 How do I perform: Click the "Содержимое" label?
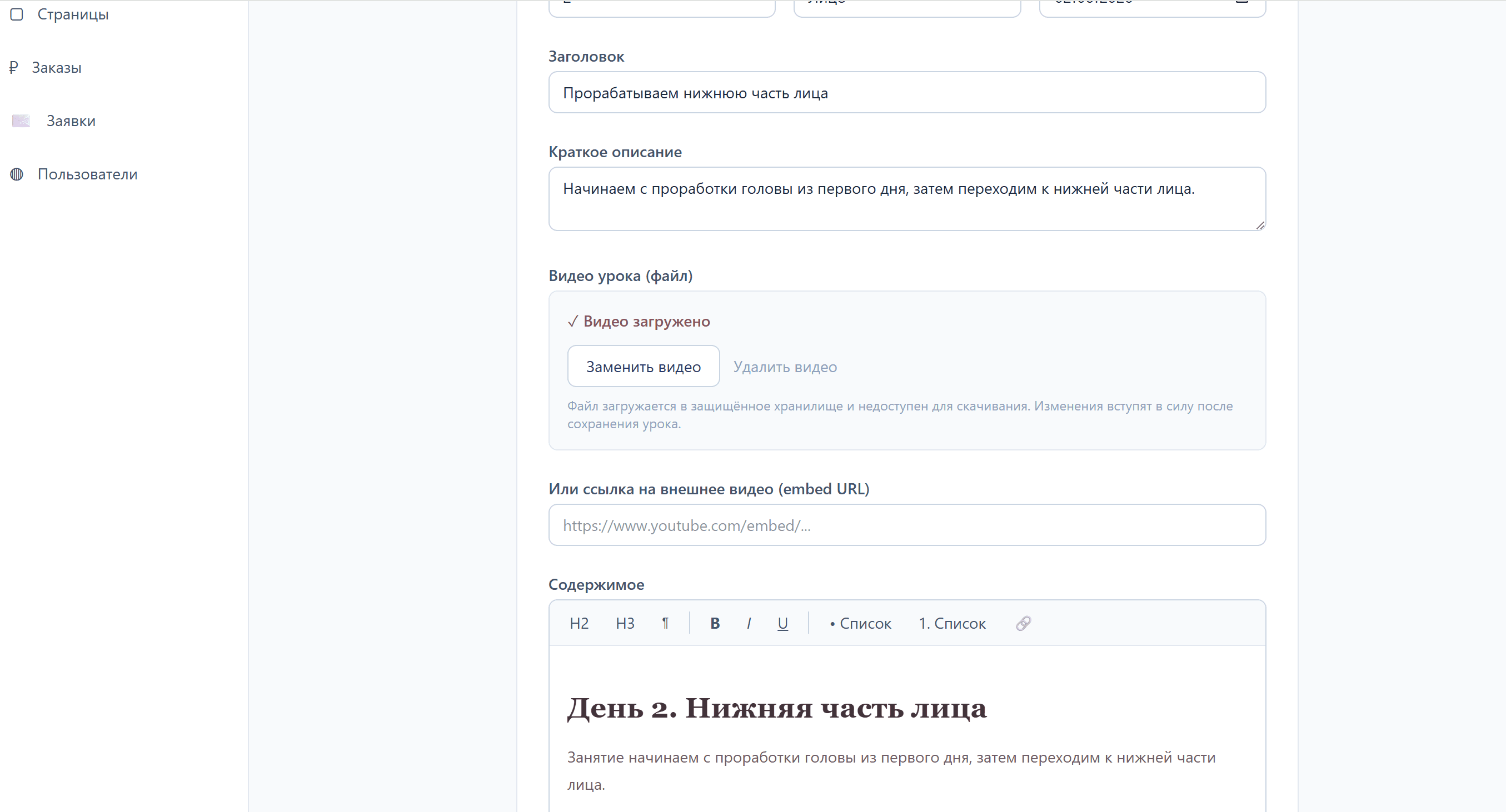point(596,584)
